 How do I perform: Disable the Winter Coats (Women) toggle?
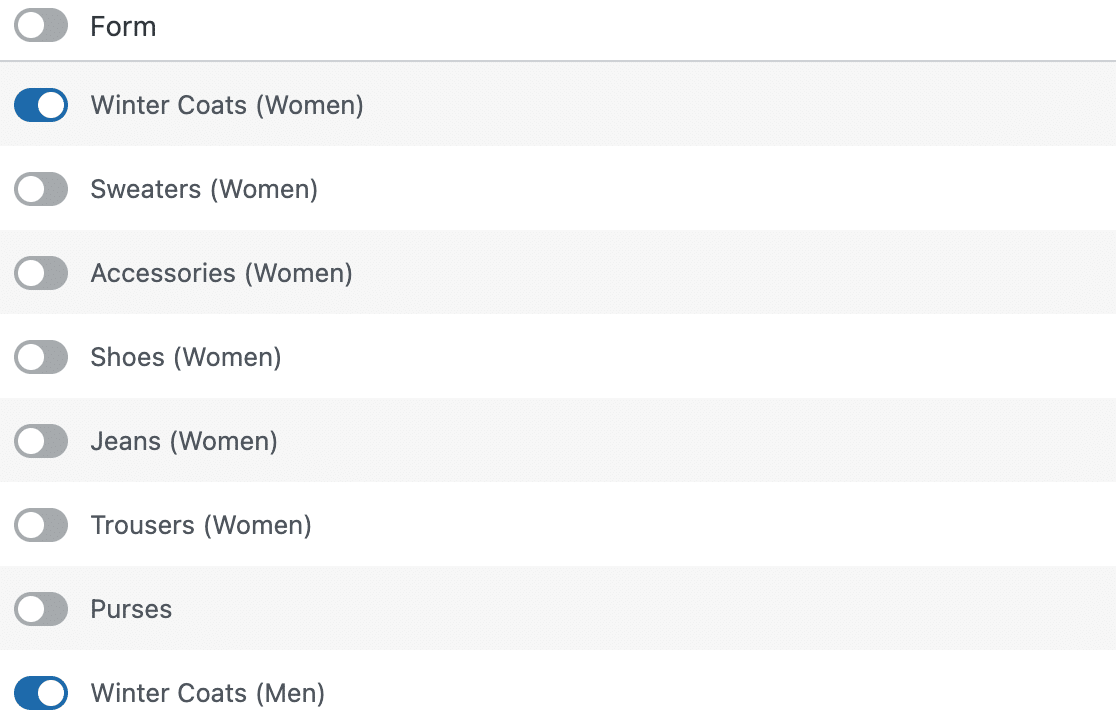pos(41,105)
